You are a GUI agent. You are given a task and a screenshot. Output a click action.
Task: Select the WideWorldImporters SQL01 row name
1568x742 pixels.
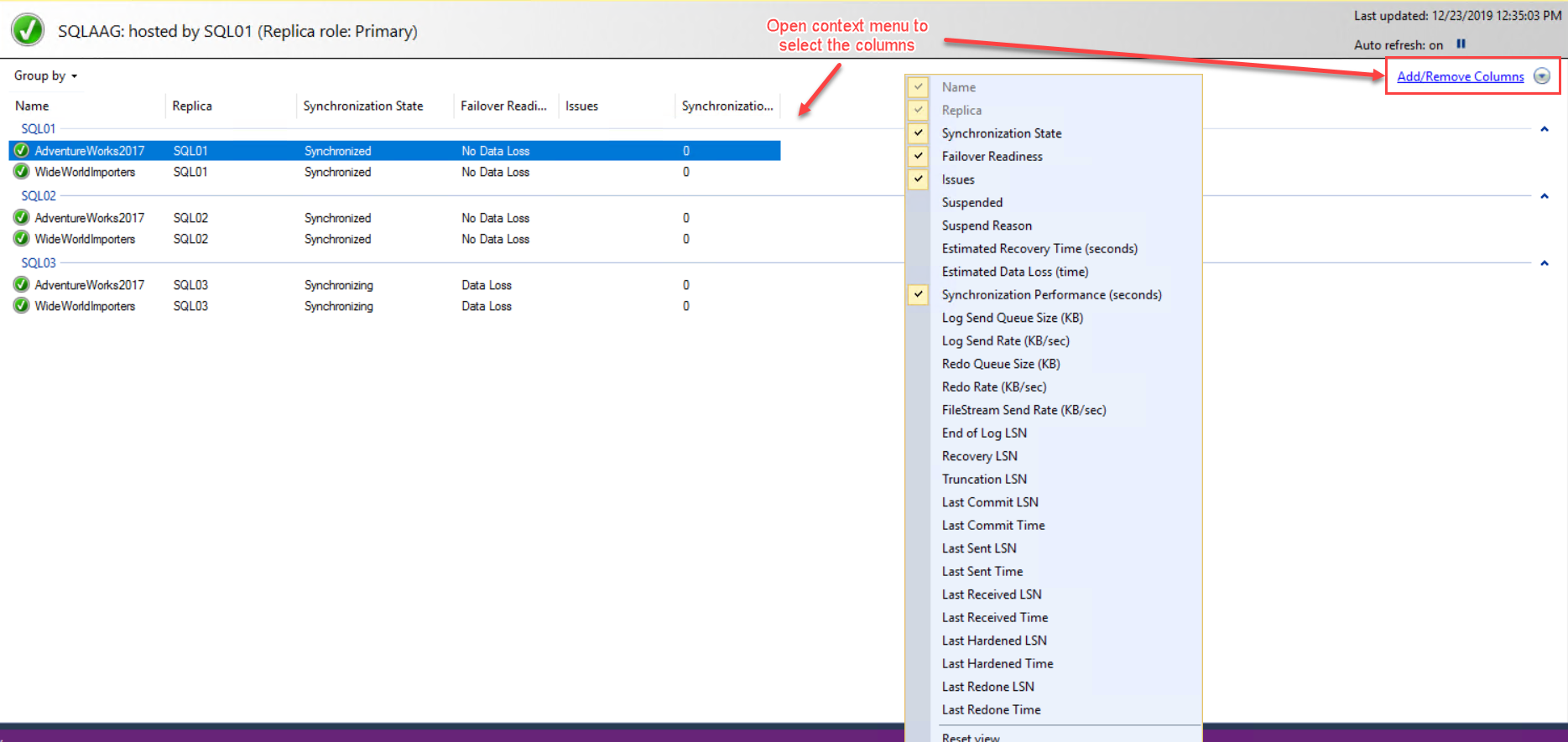tap(85, 172)
